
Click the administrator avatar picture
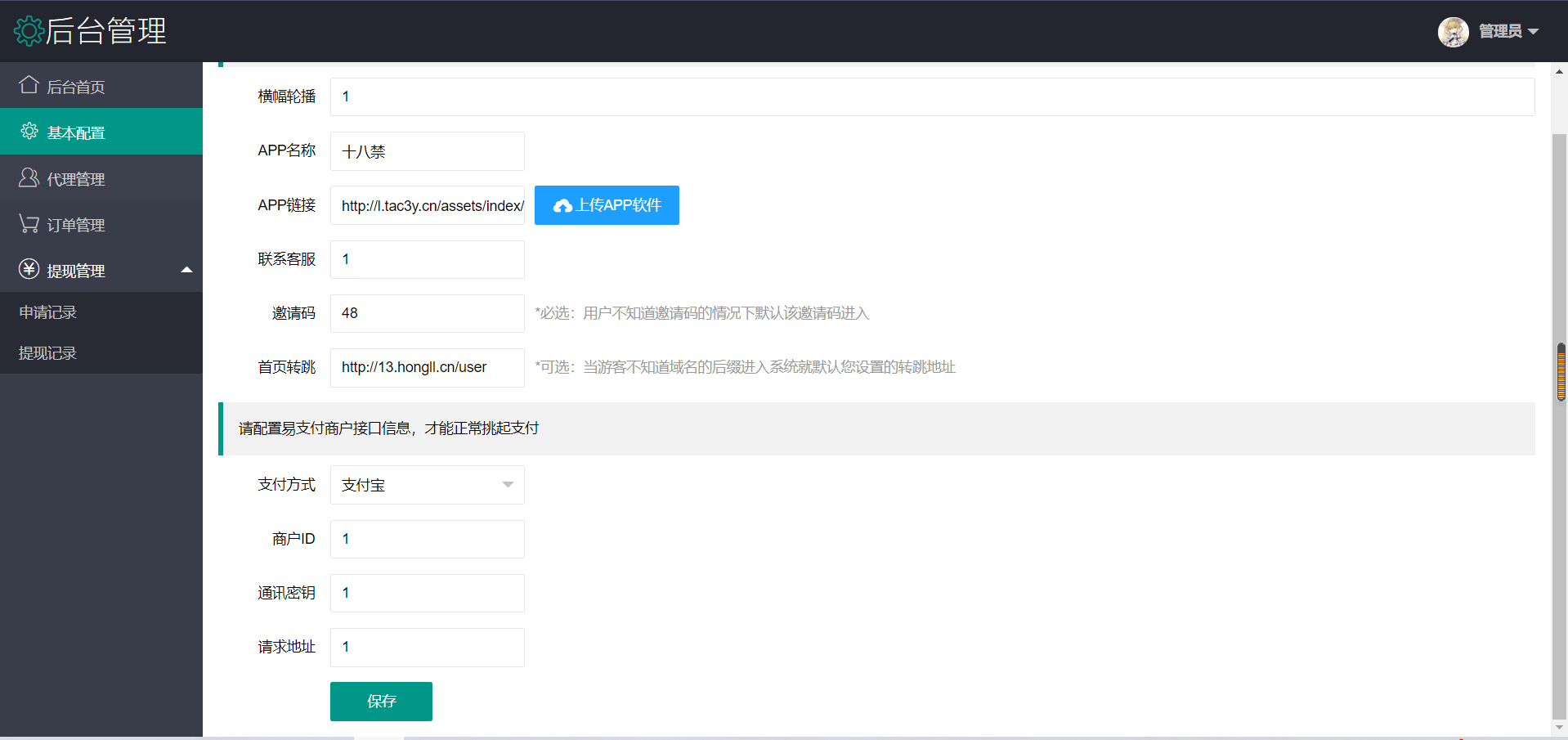coord(1453,32)
